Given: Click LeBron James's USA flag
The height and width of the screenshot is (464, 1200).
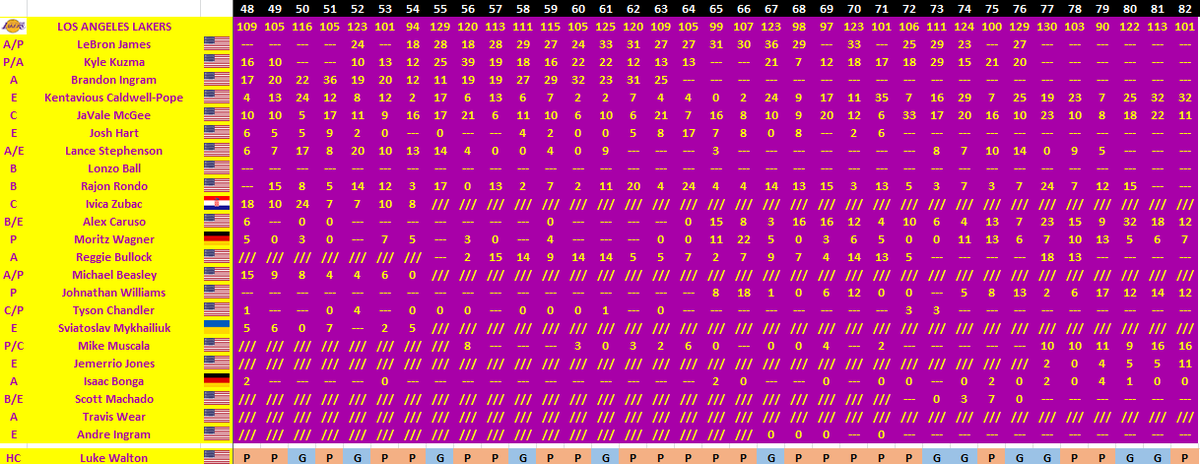Looking at the screenshot, I should tap(215, 44).
